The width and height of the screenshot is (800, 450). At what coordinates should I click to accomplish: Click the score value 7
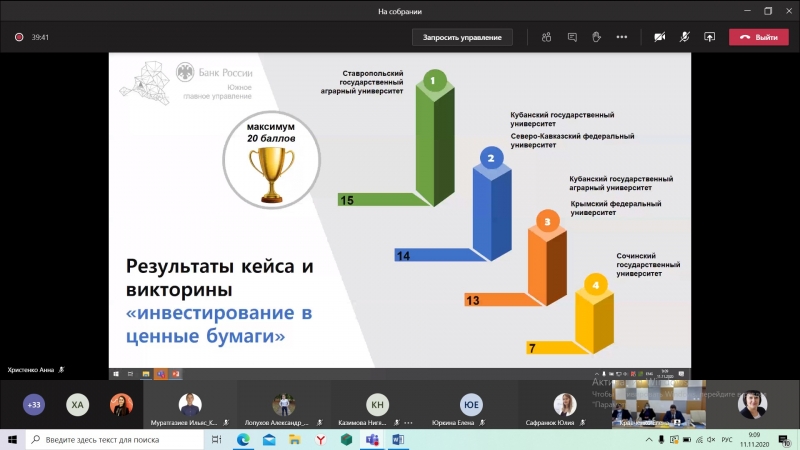532,348
